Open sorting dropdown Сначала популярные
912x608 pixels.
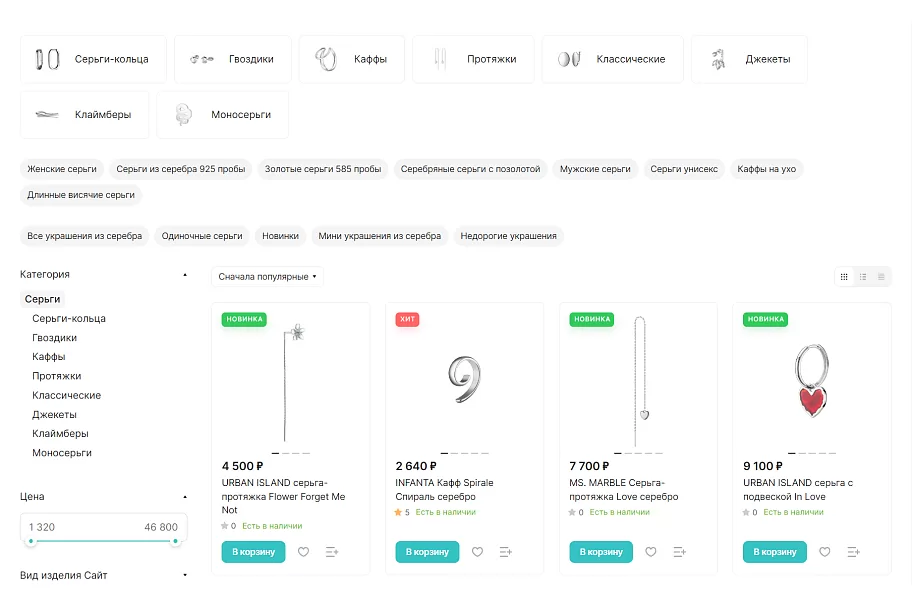pyautogui.click(x=267, y=277)
